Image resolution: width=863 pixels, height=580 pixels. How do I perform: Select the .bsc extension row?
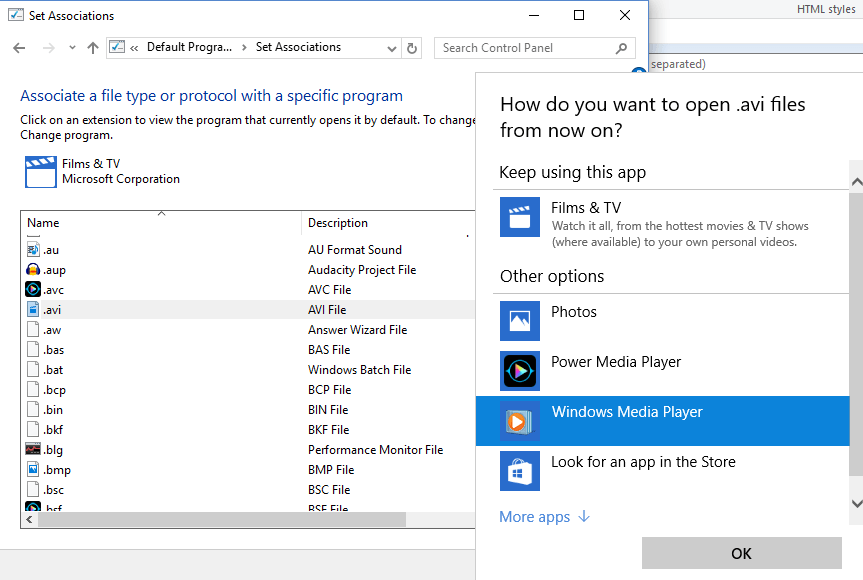[248, 489]
